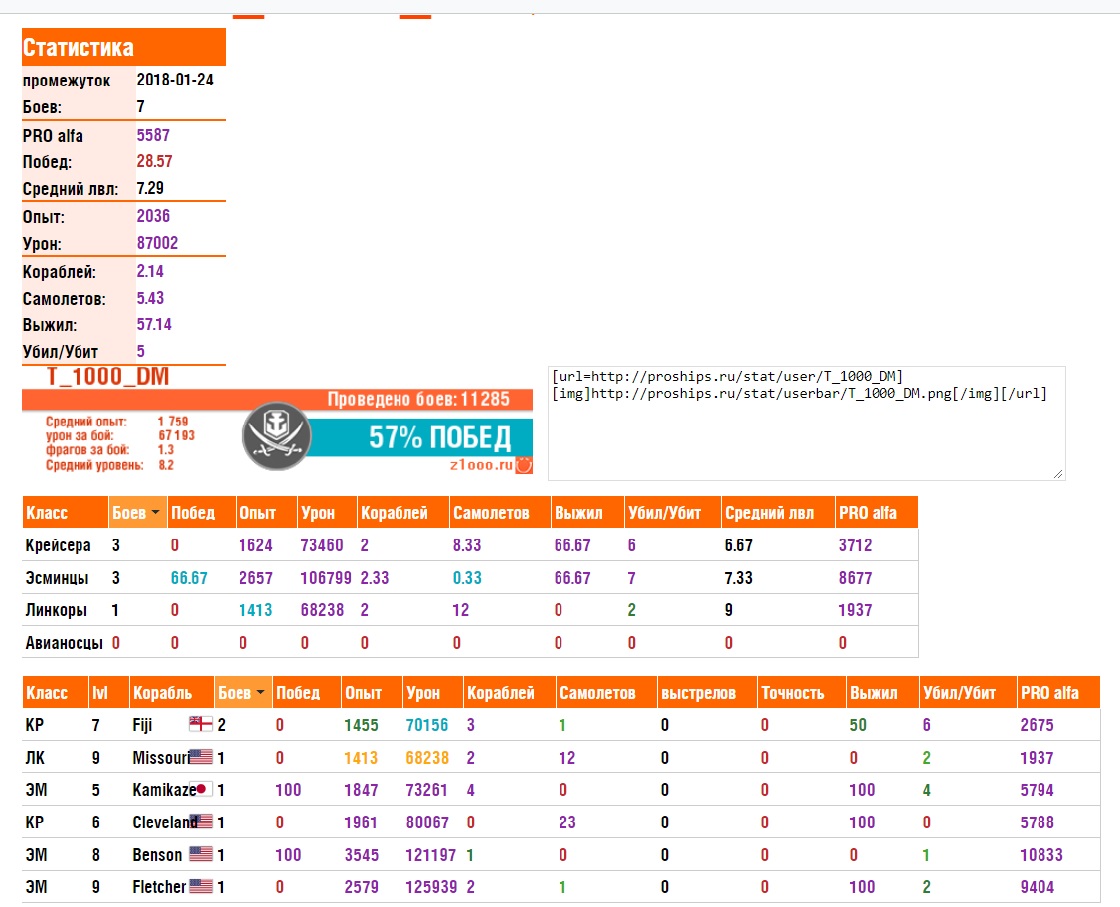Click the Урон value 87002
This screenshot has width=1120, height=907.
click(x=157, y=243)
